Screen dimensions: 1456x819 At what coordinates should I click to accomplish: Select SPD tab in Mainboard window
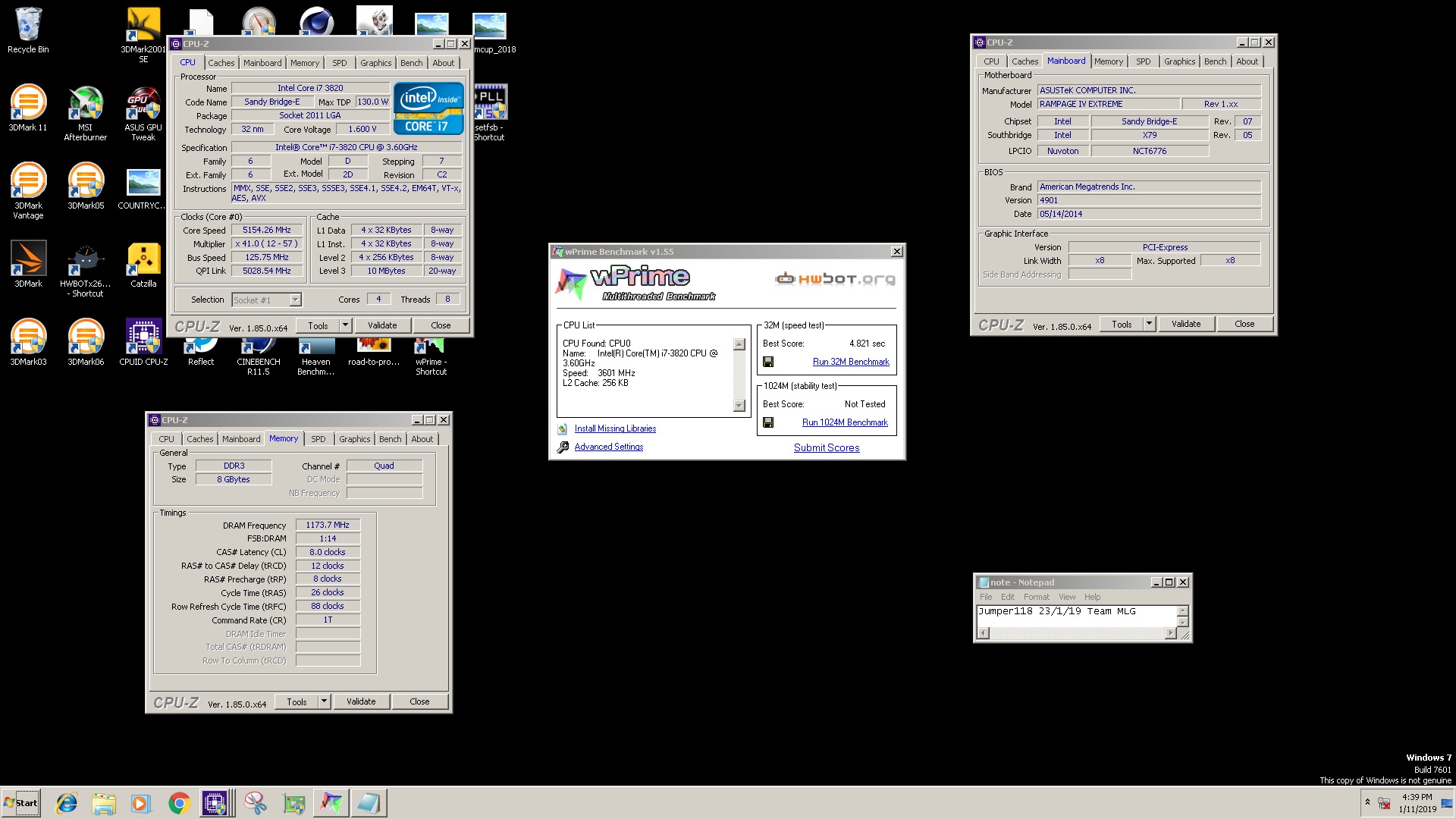(1144, 61)
